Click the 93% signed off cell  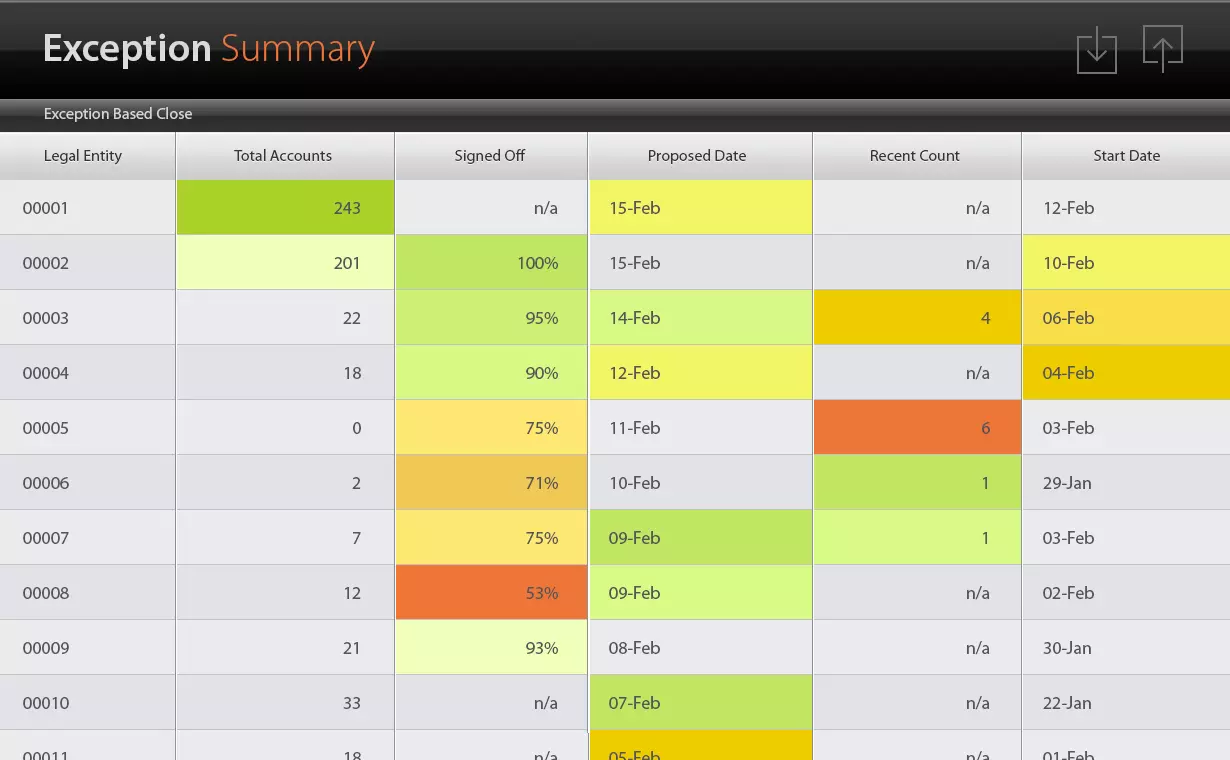pyautogui.click(x=491, y=648)
